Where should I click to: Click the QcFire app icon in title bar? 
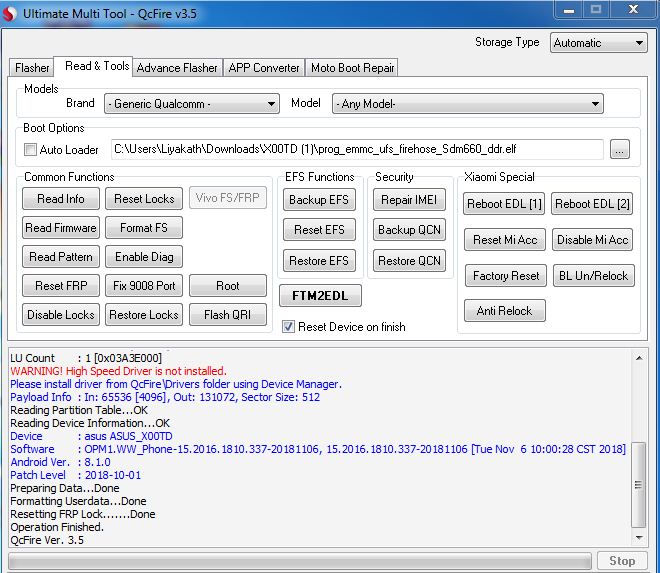click(x=9, y=13)
